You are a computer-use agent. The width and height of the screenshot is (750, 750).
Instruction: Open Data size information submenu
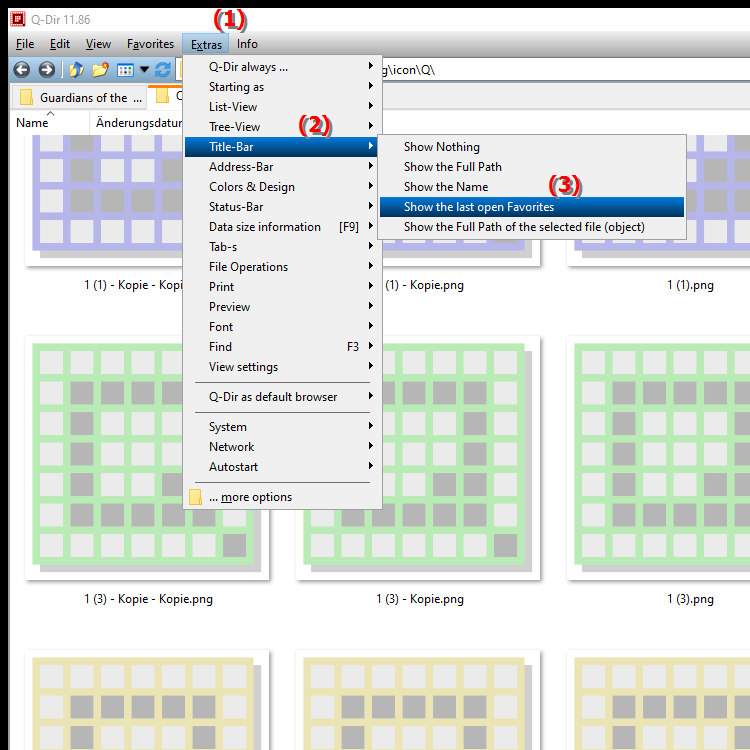click(283, 227)
